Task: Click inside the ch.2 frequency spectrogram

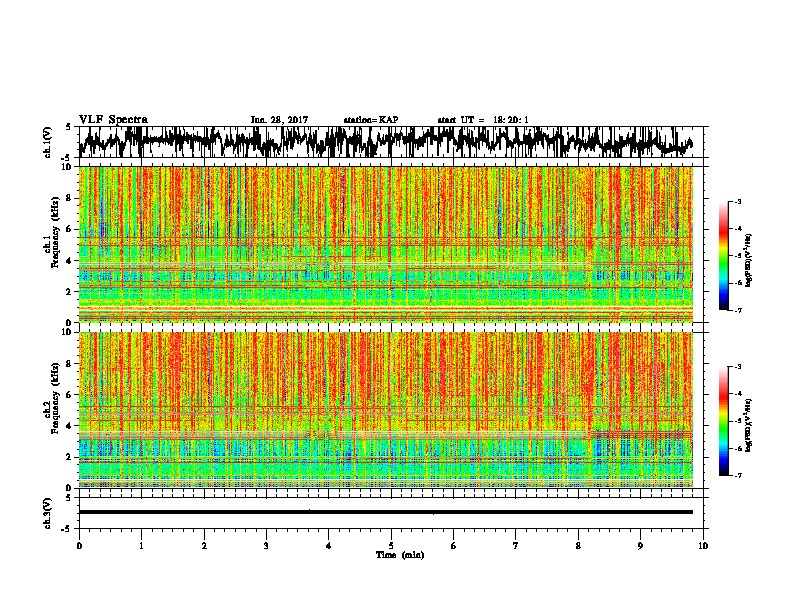Action: pyautogui.click(x=386, y=410)
